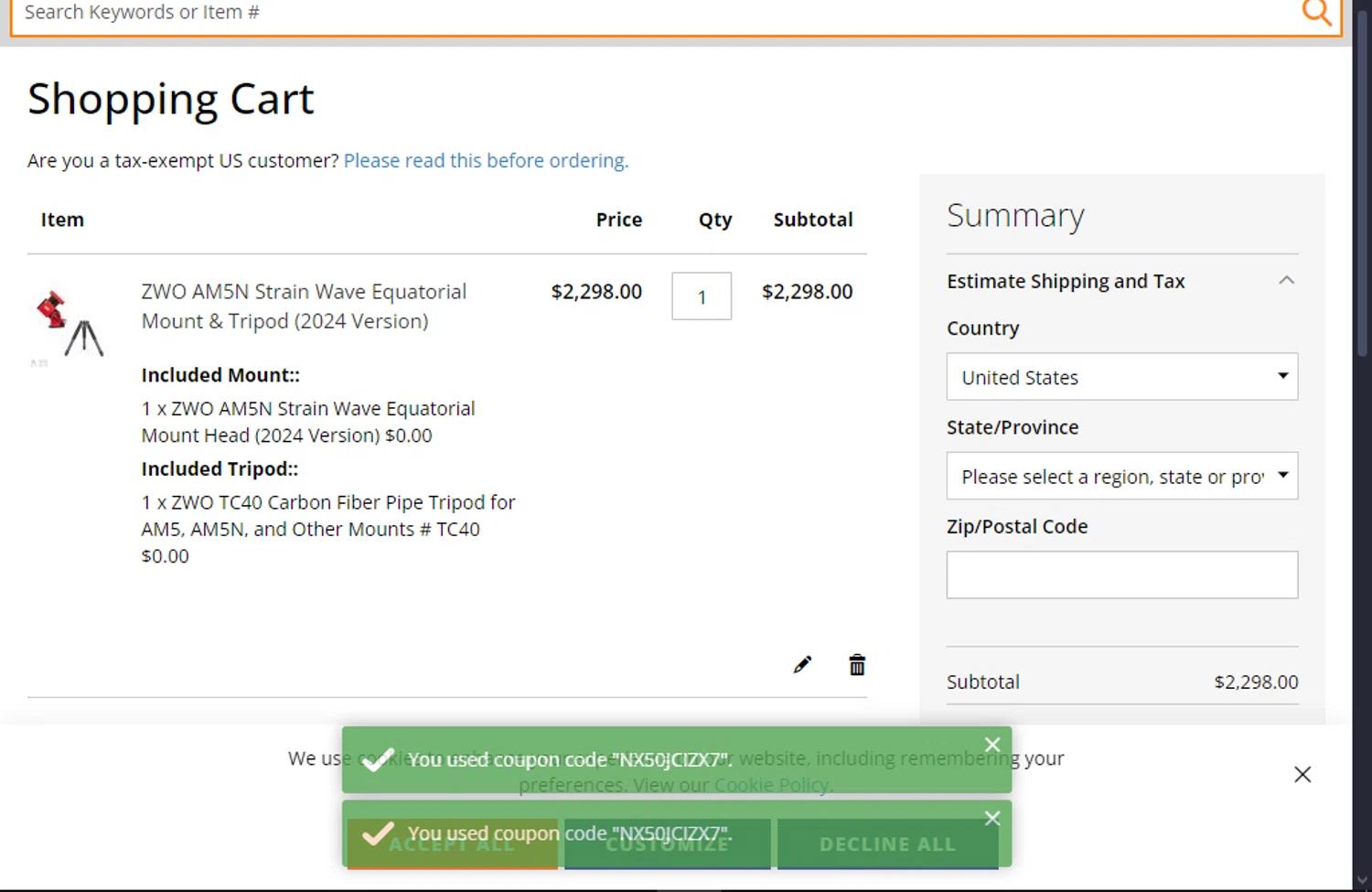Remove the item with the trash icon
The width and height of the screenshot is (1372, 892).
(857, 665)
